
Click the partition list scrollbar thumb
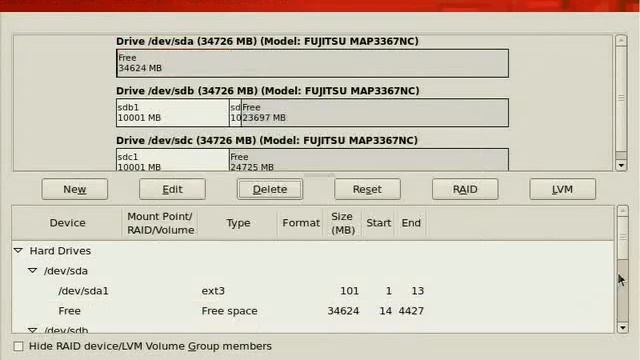tap(622, 238)
